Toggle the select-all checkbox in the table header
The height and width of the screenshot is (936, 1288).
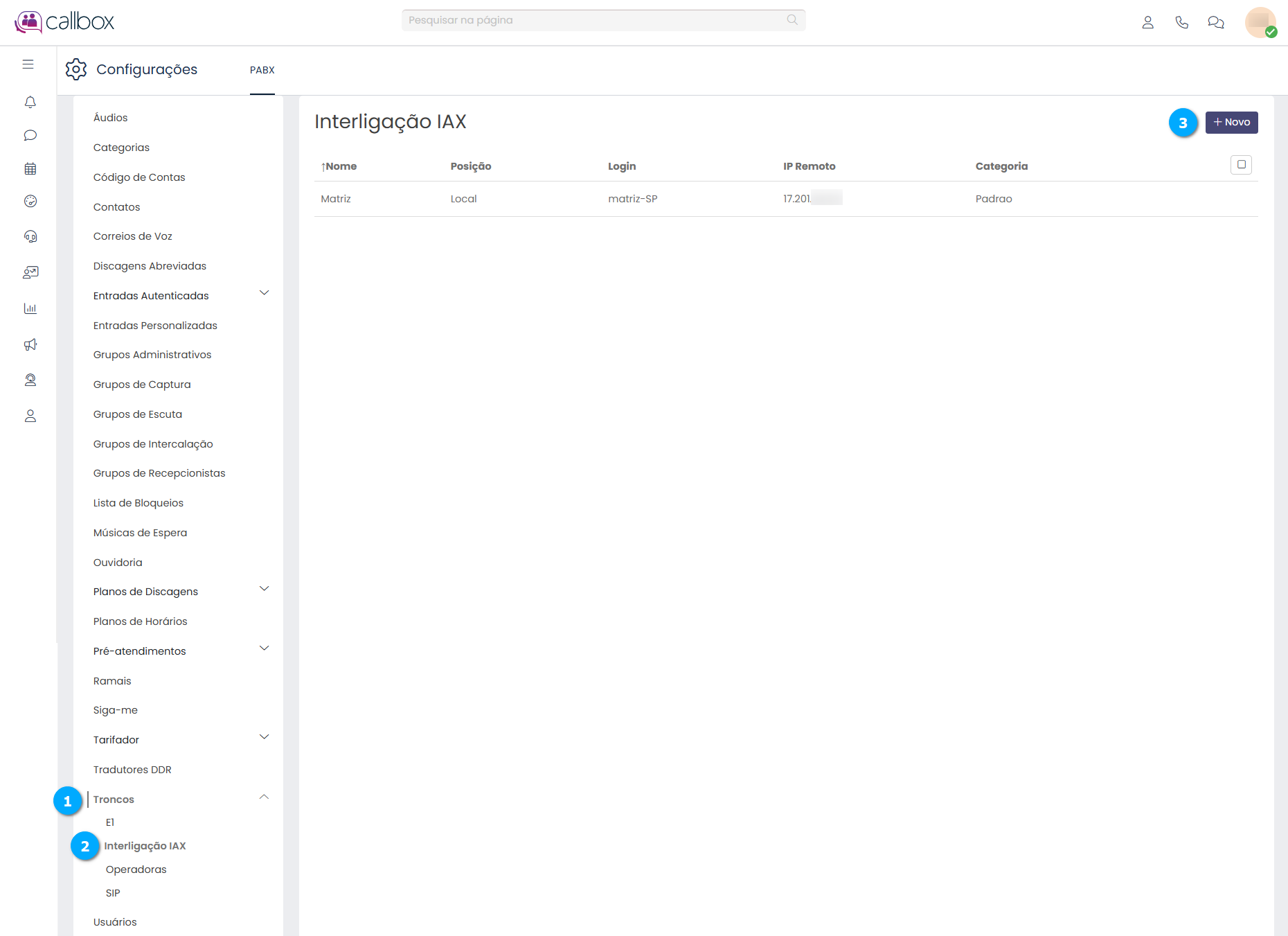pyautogui.click(x=1241, y=165)
